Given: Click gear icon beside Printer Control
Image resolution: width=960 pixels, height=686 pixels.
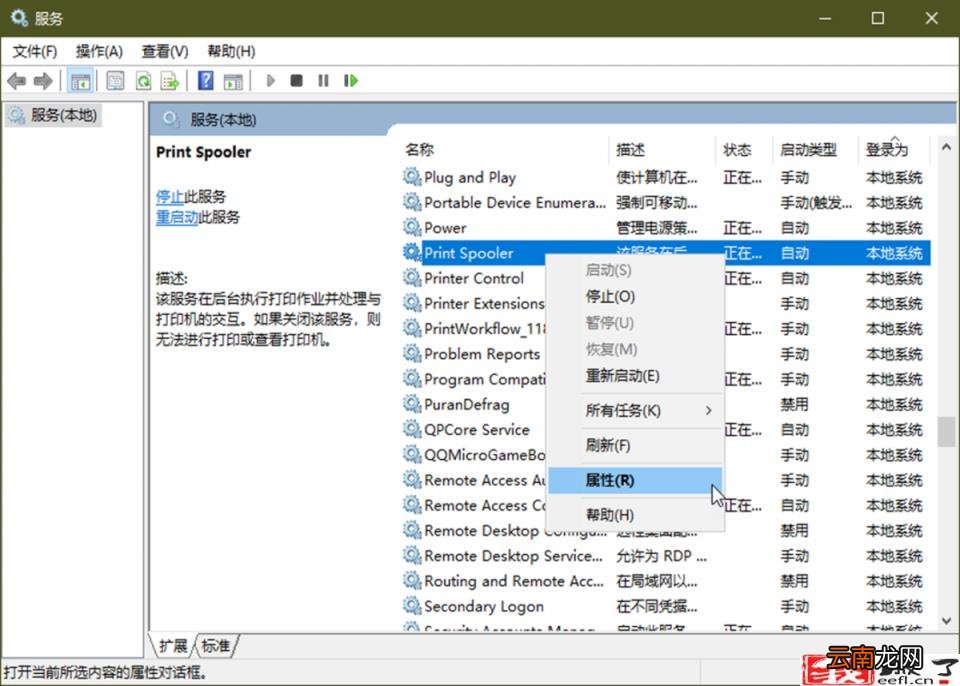Looking at the screenshot, I should coord(412,277).
